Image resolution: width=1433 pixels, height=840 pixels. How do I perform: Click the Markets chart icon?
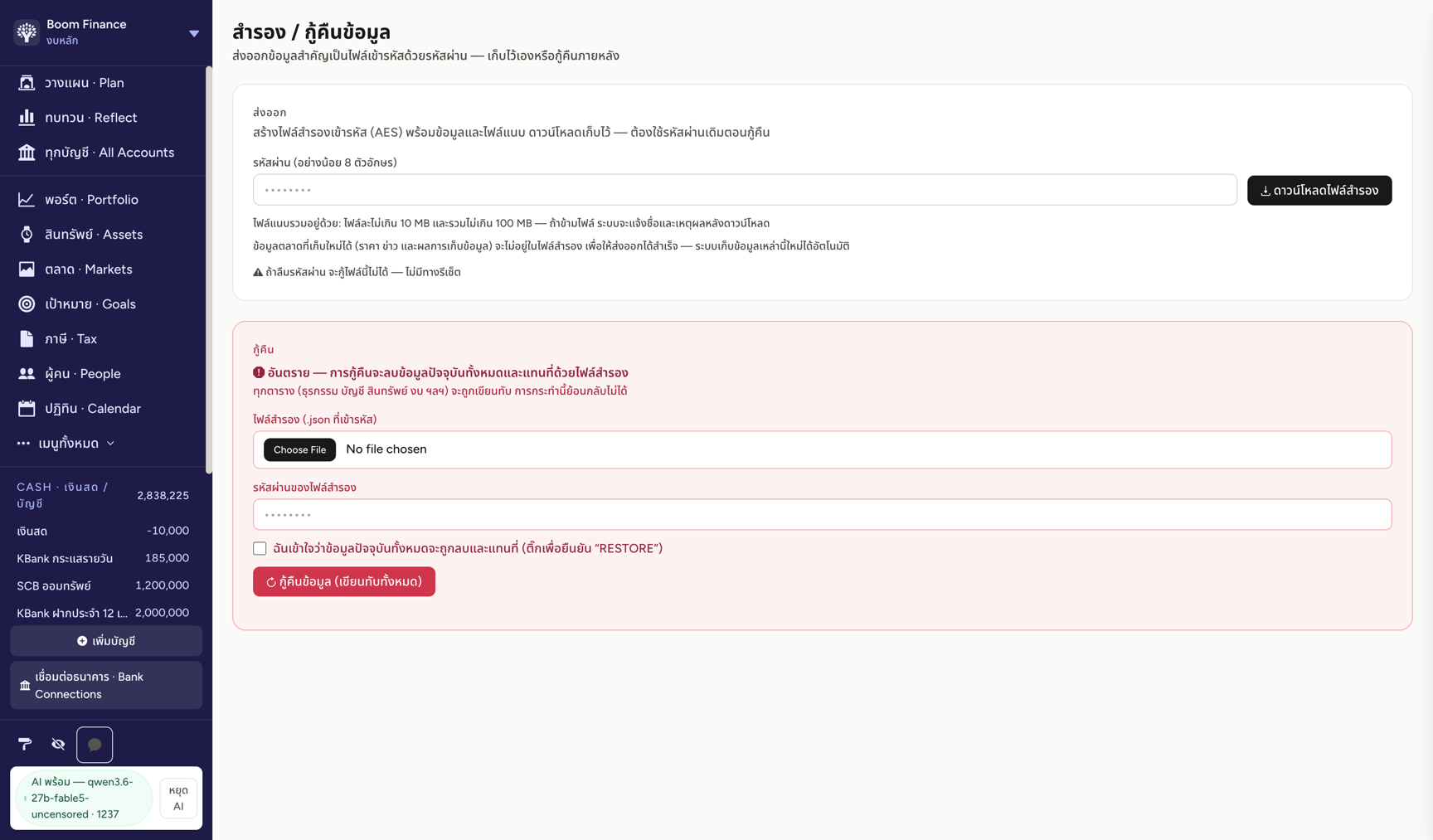tap(27, 269)
